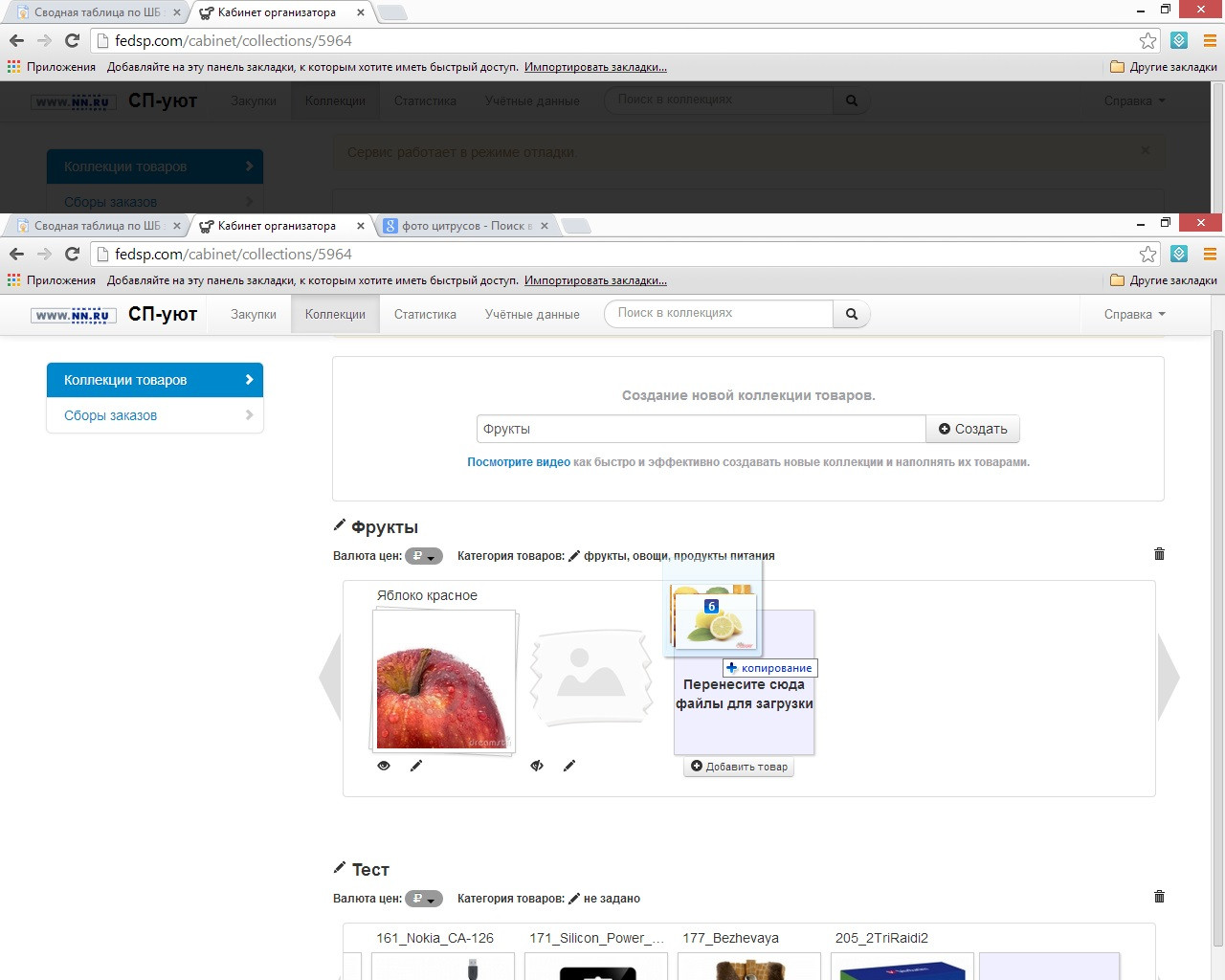Rename collection via pencil beside Тест heading
The width and height of the screenshot is (1225, 980).
(339, 868)
